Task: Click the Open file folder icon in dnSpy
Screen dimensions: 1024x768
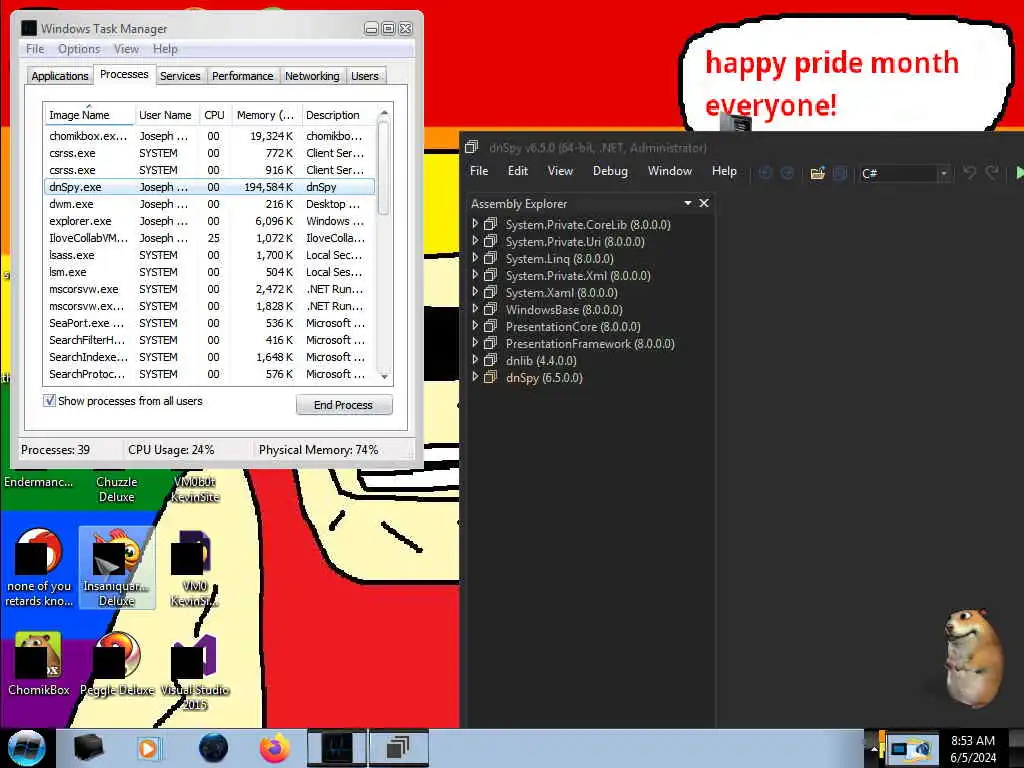Action: tap(817, 173)
